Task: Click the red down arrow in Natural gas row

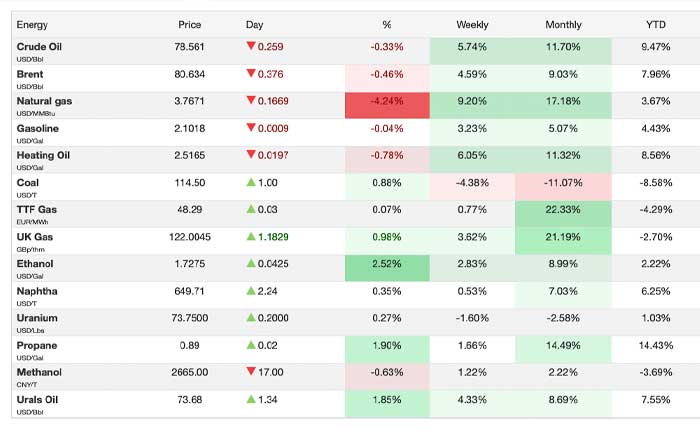Action: pyautogui.click(x=250, y=101)
